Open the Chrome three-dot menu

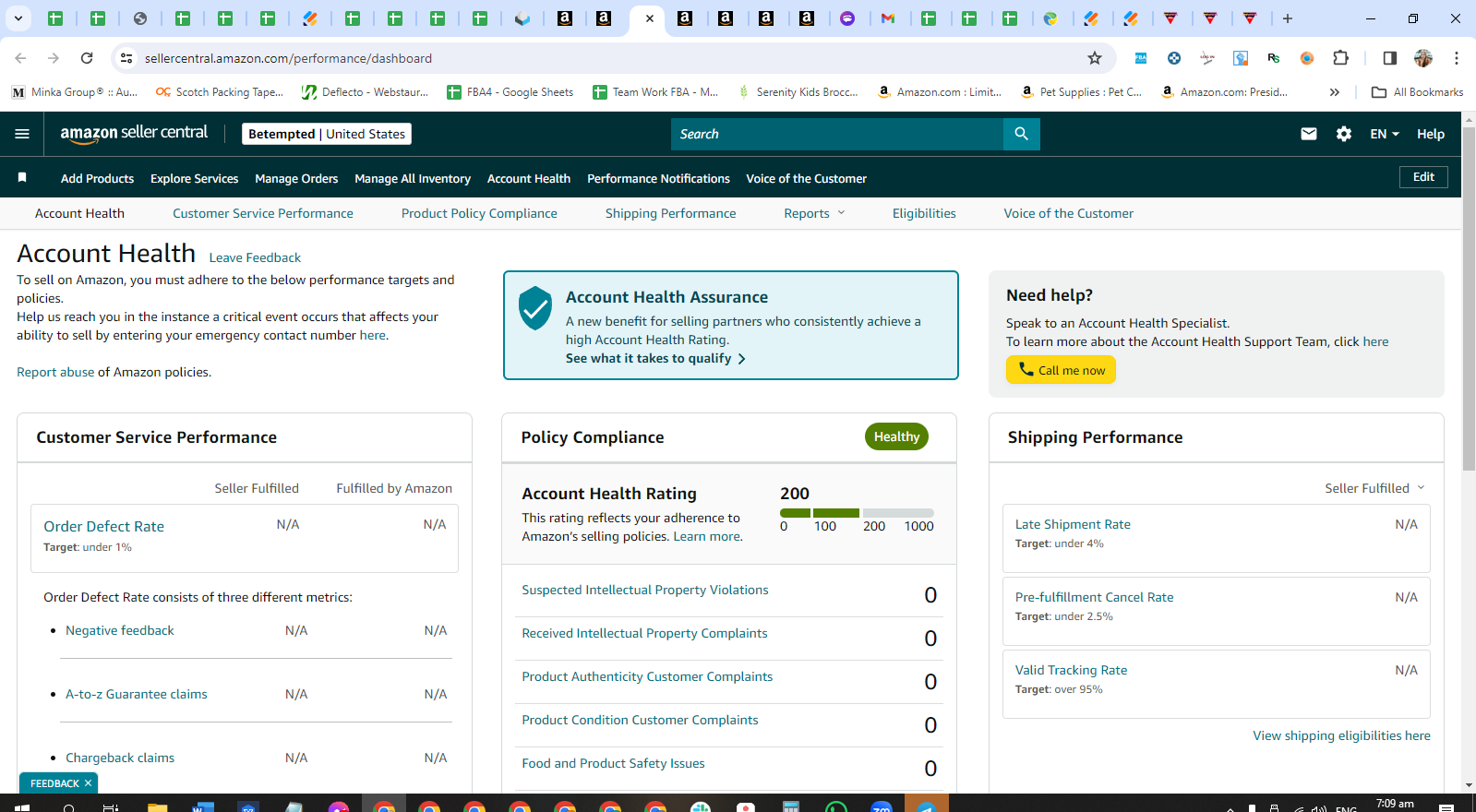1457,58
